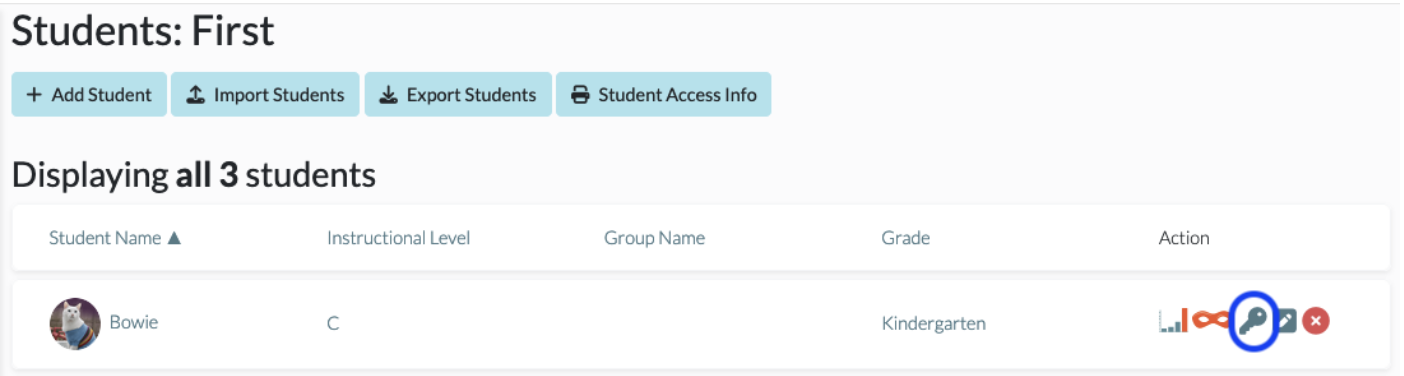Click the Action column header
This screenshot has width=1404, height=376.
[x=1184, y=238]
